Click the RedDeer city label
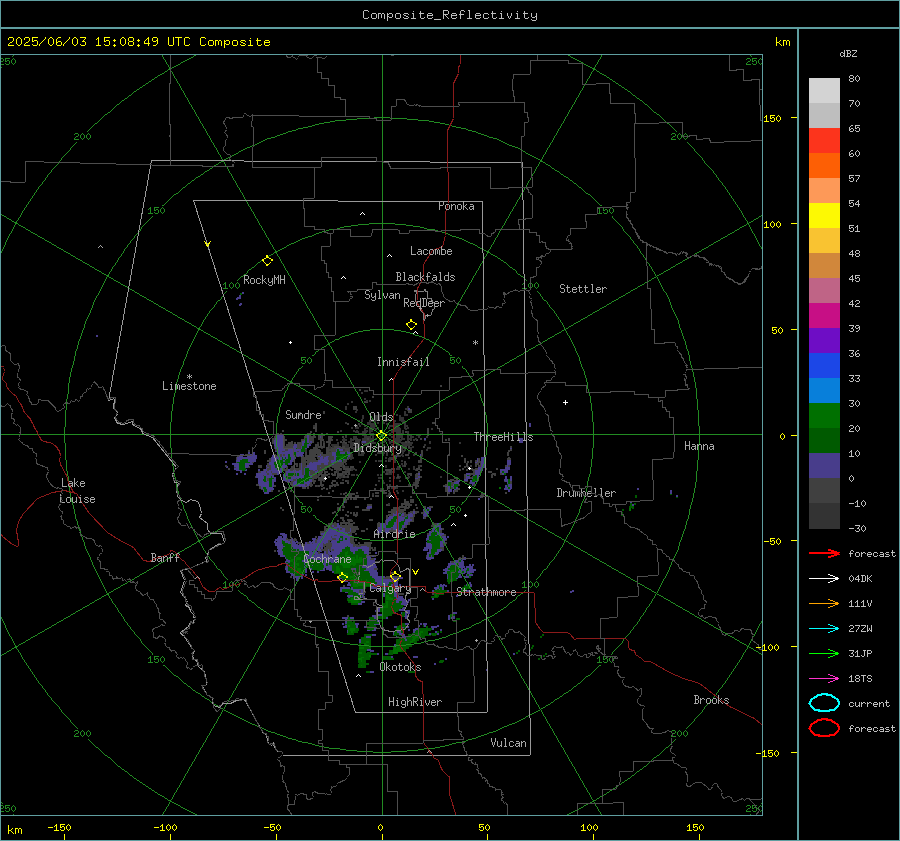This screenshot has height=841, width=900. (x=424, y=303)
